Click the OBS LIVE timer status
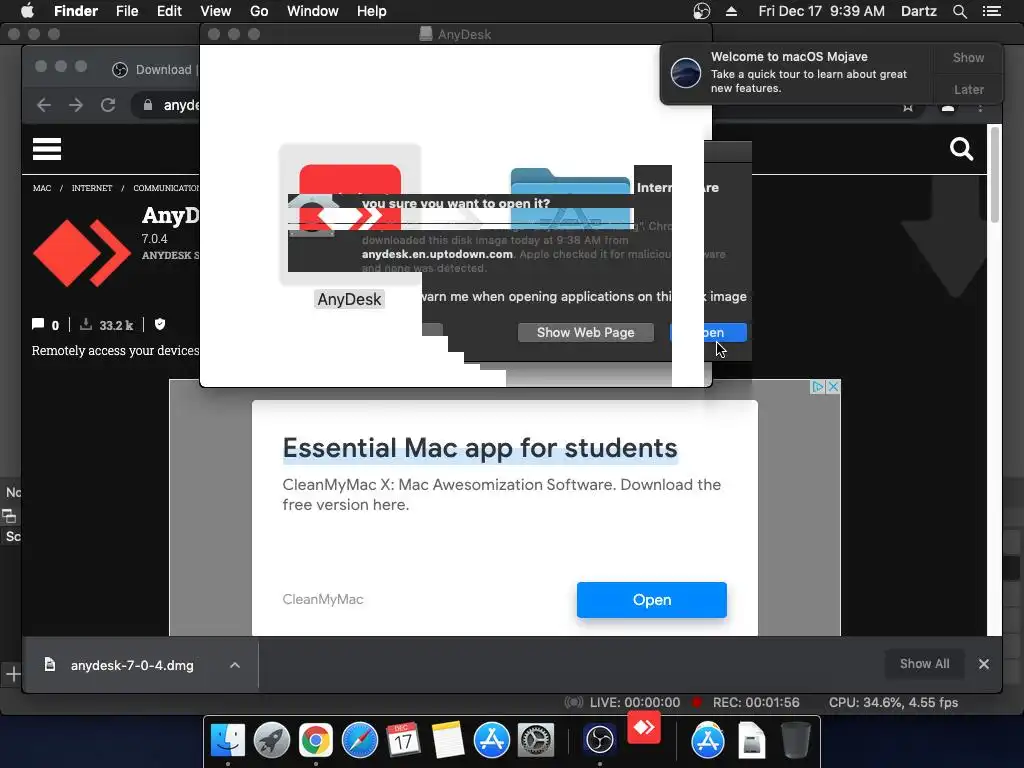This screenshot has height=768, width=1024. pos(634,703)
